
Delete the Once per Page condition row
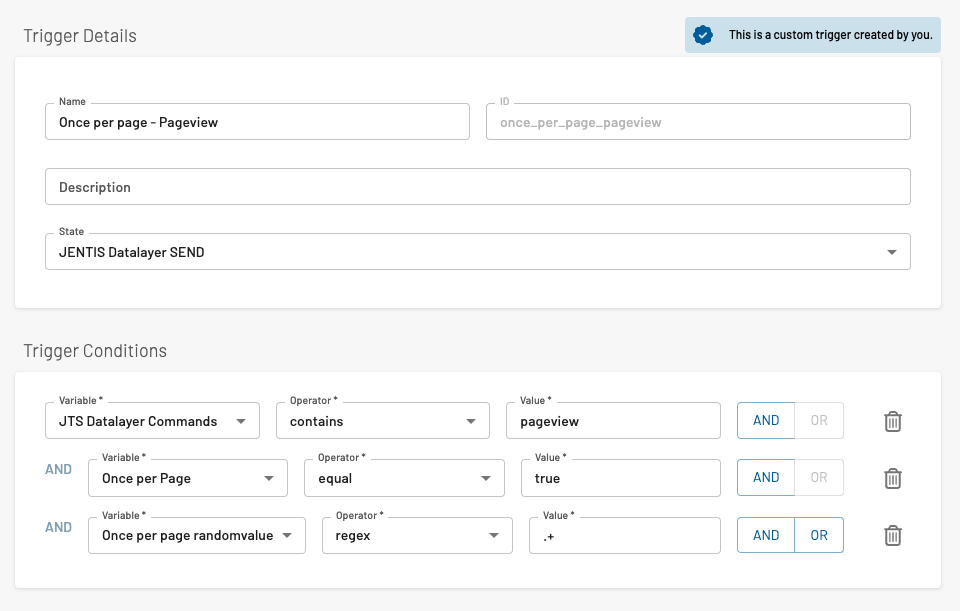(x=893, y=478)
